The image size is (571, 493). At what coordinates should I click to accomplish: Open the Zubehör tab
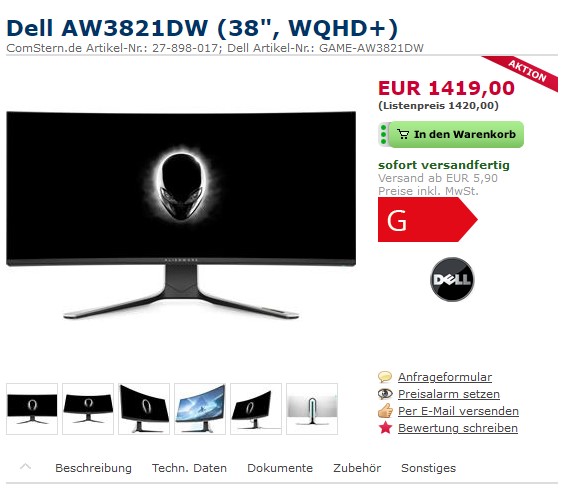(x=357, y=468)
